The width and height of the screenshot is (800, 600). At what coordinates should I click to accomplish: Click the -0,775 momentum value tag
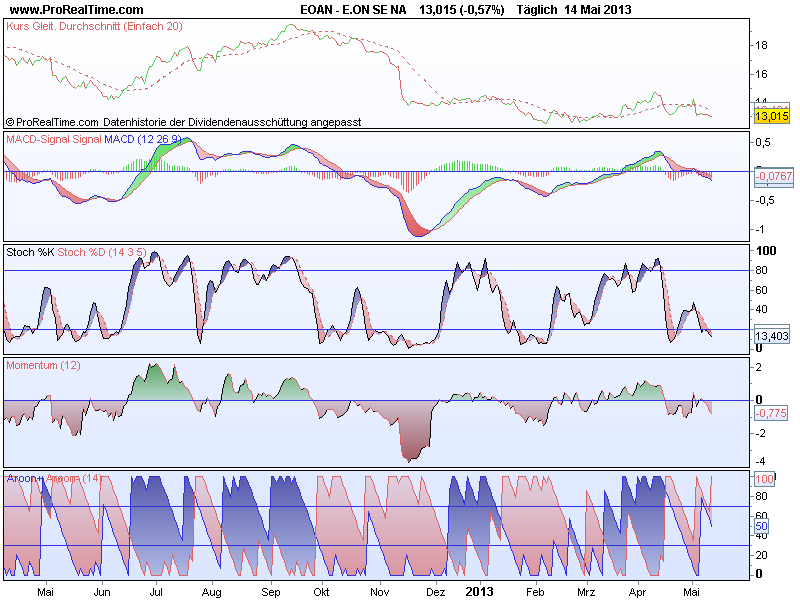pos(771,413)
